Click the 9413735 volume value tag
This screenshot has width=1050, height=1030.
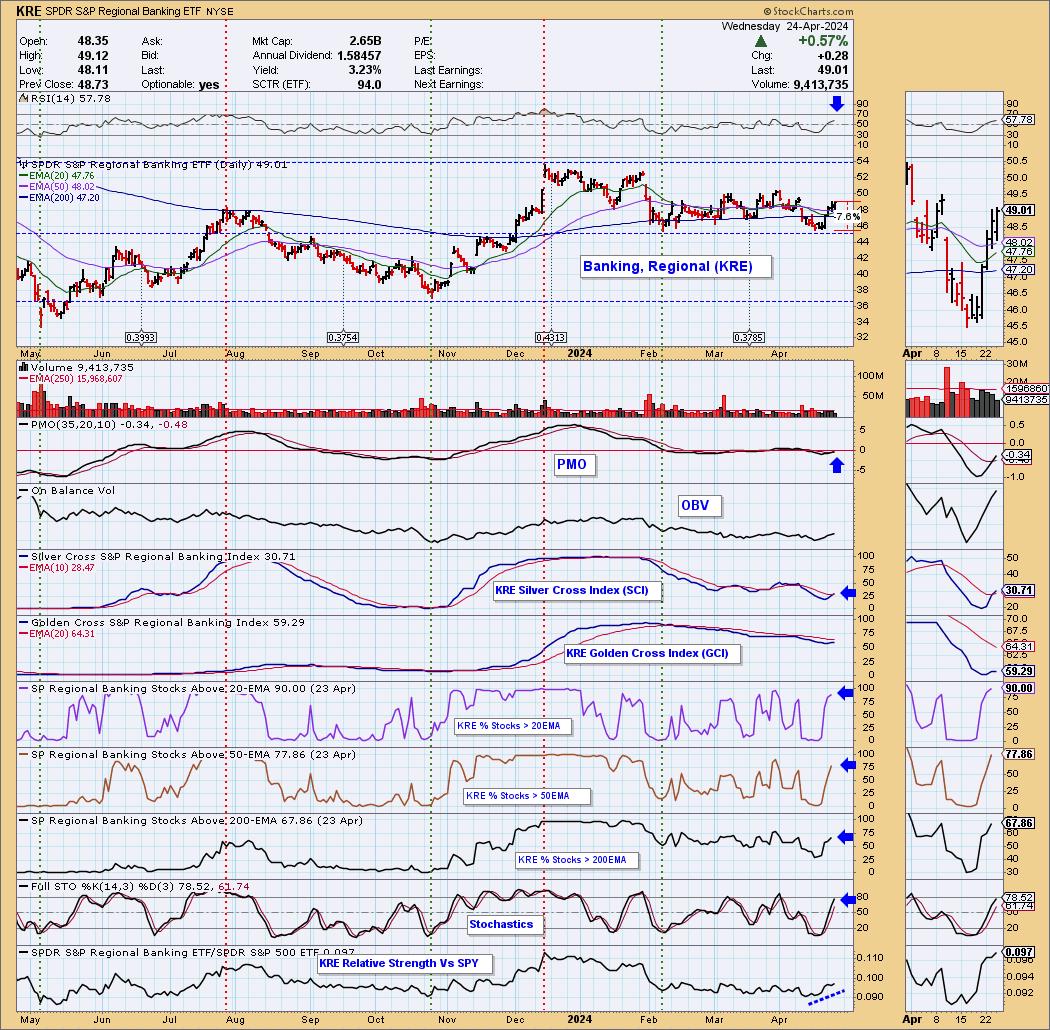coord(1027,399)
